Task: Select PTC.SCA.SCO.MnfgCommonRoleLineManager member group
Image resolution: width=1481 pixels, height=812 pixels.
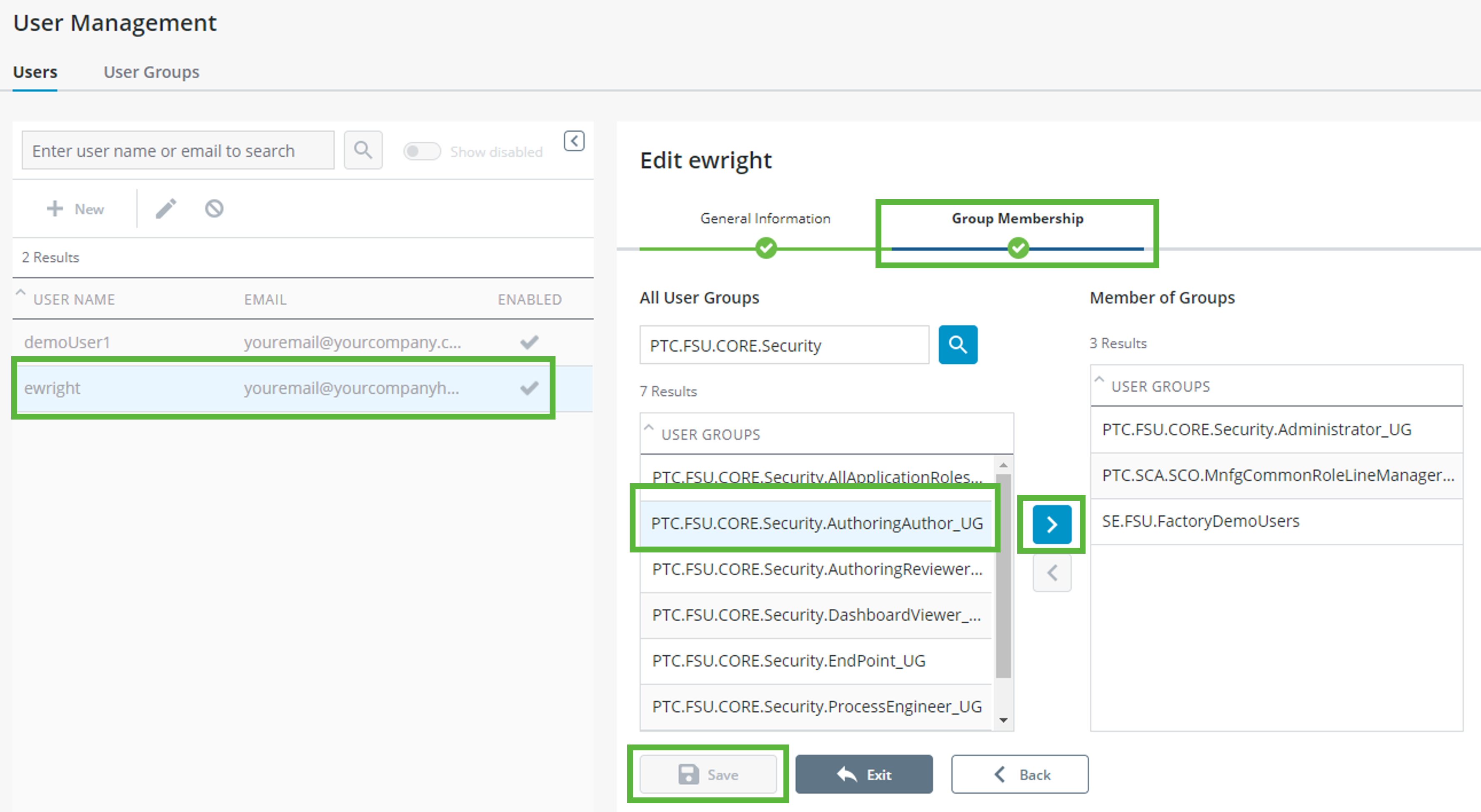Action: (x=1276, y=476)
